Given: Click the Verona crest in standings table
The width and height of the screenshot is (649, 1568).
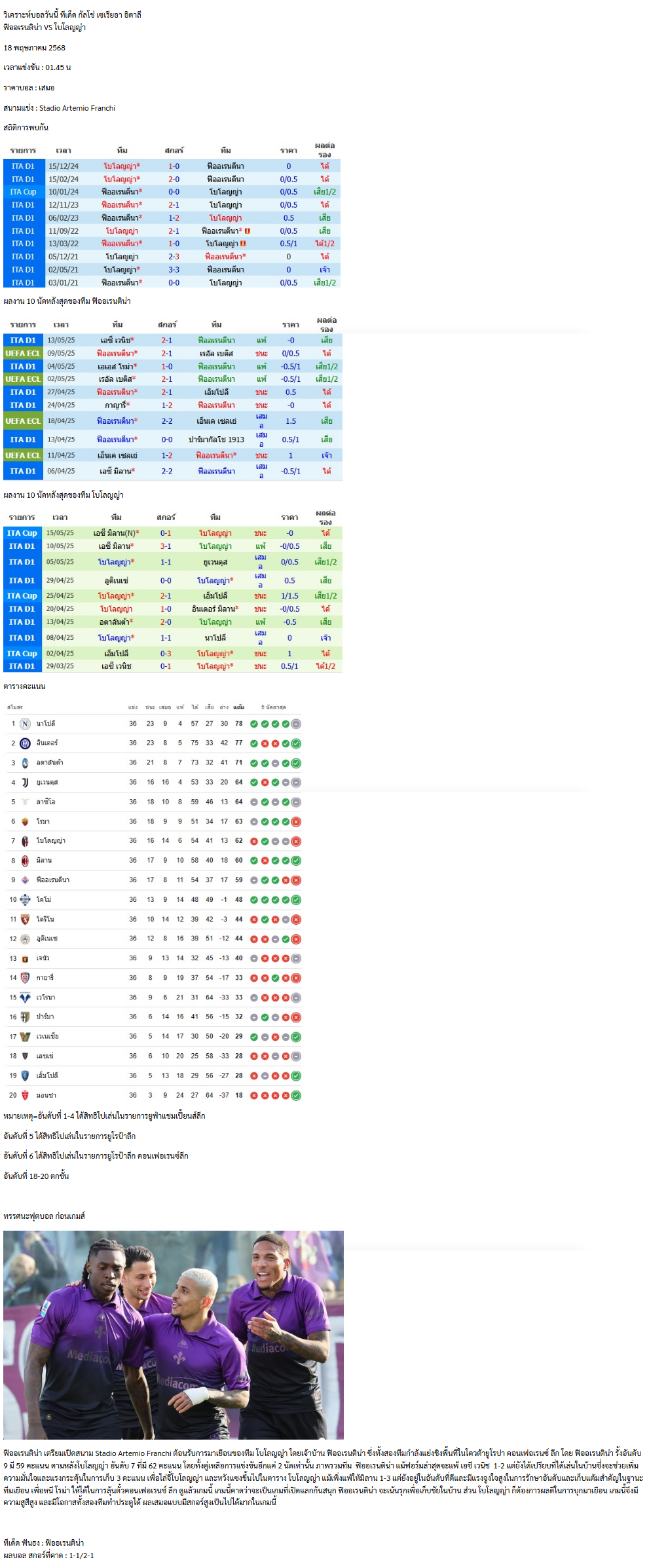Looking at the screenshot, I should pyautogui.click(x=25, y=998).
